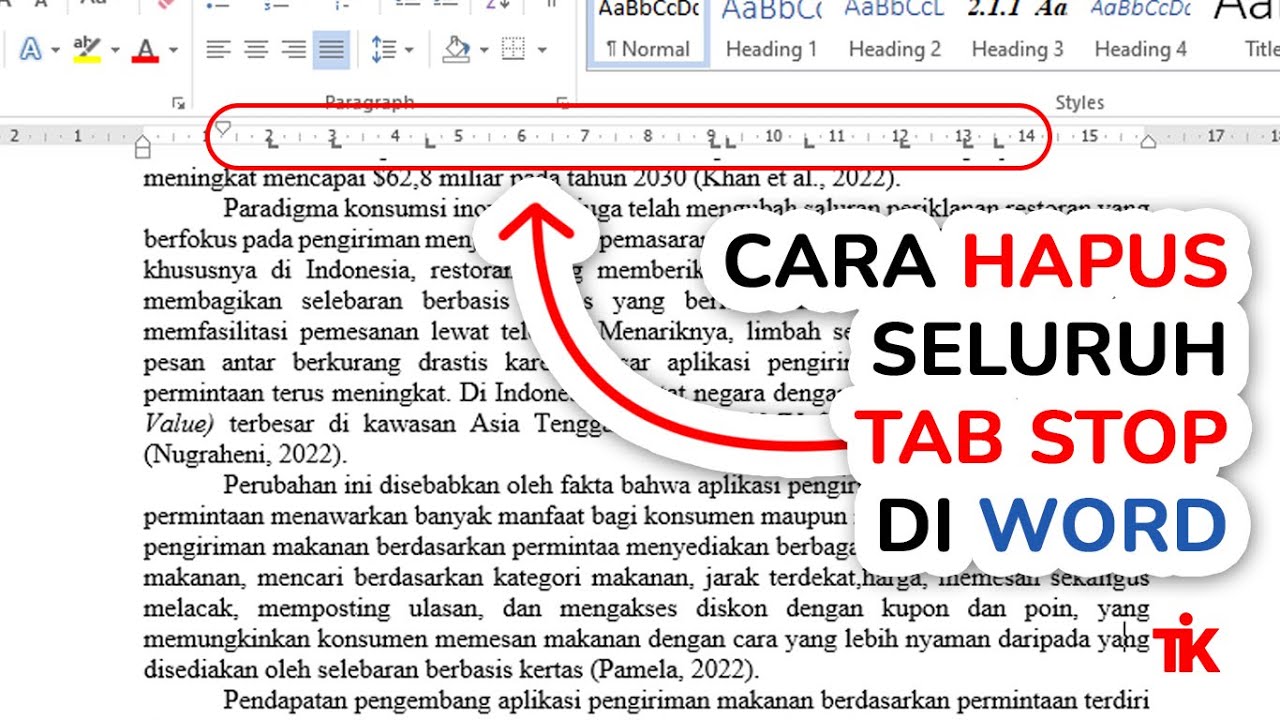Click line starting "melacak, memposting ulasan"
Viewport: 1280px width, 720px height.
click(x=646, y=609)
